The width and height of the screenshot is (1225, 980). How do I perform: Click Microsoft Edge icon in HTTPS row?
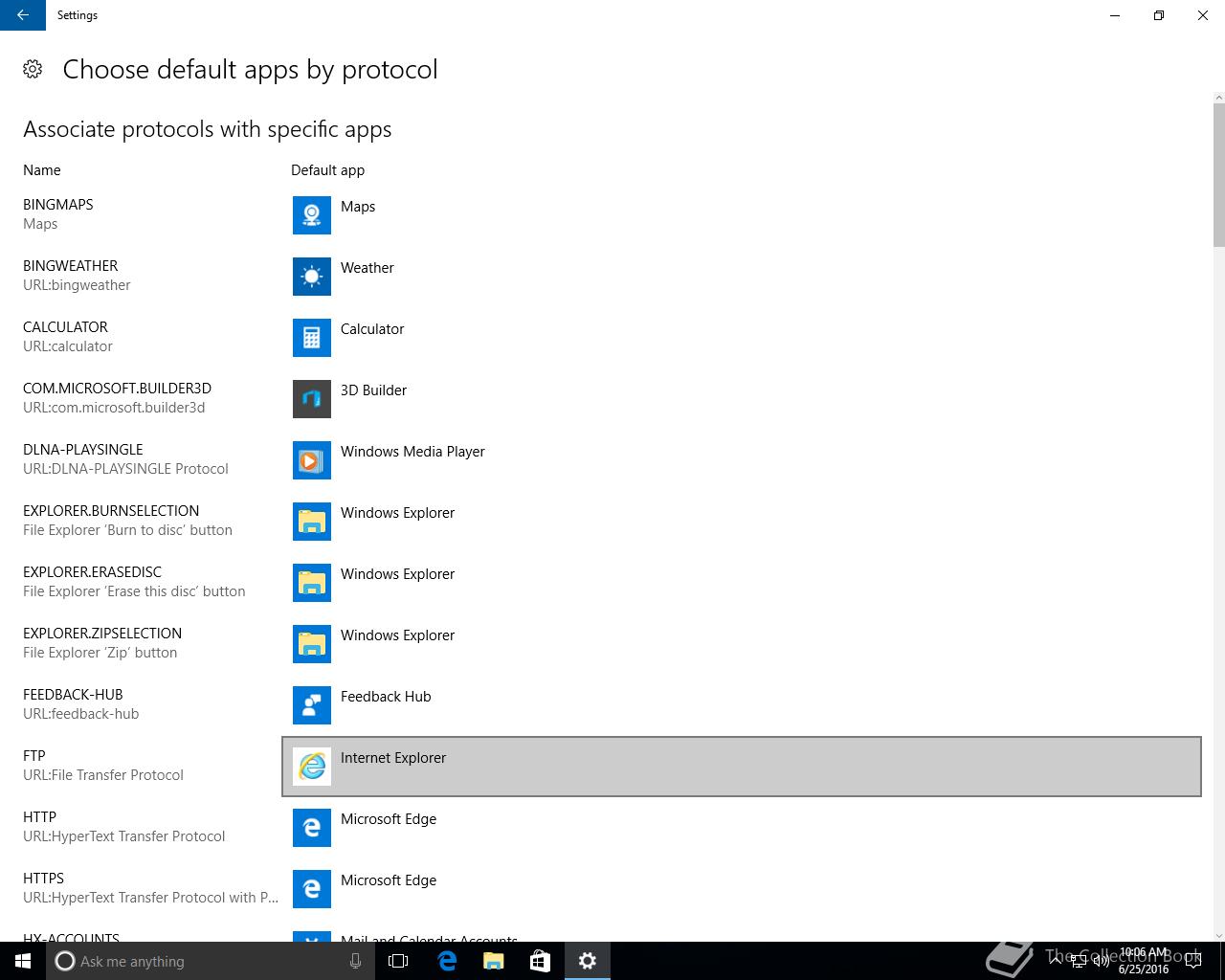(312, 889)
